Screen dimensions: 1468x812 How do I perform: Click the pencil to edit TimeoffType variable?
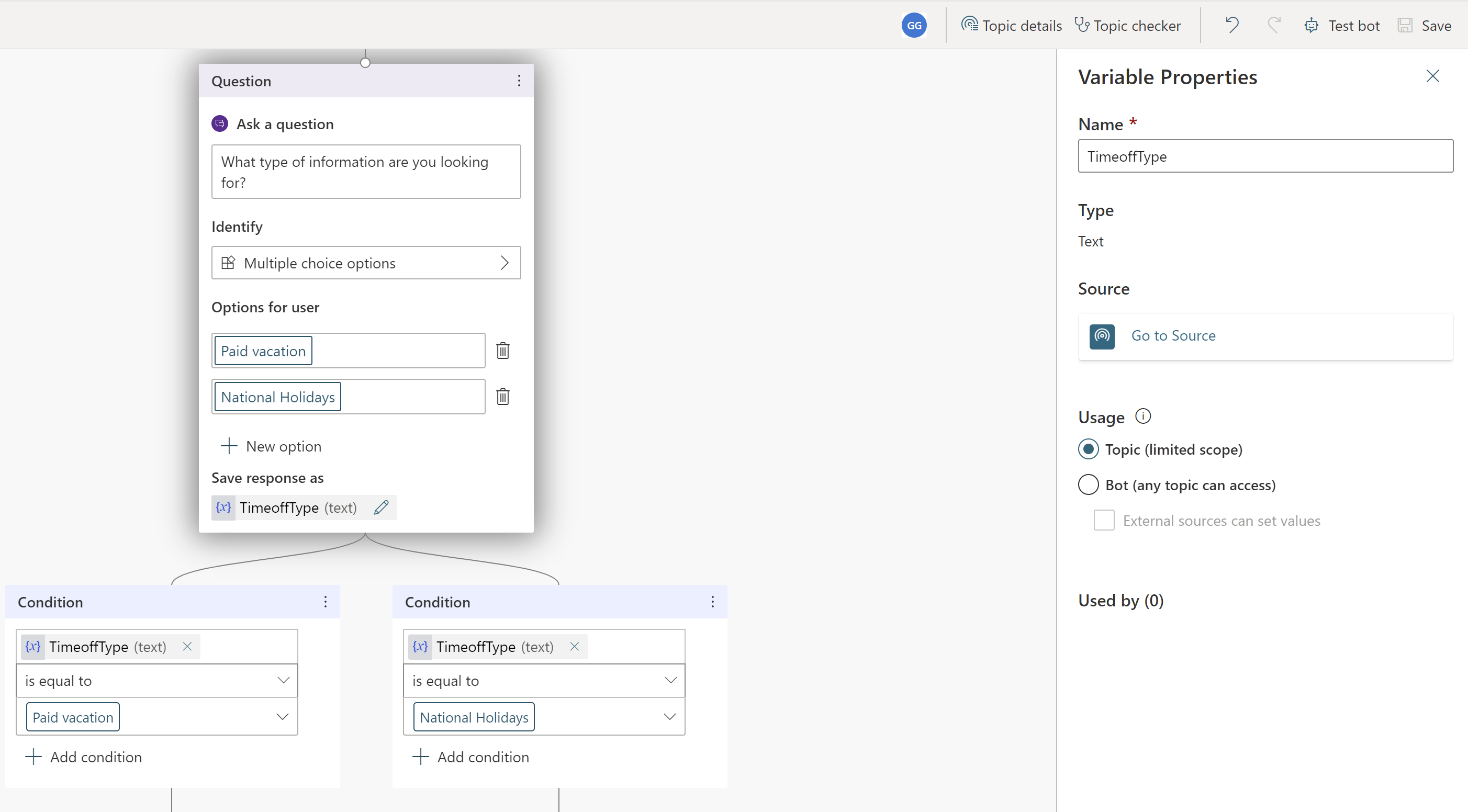click(x=381, y=507)
